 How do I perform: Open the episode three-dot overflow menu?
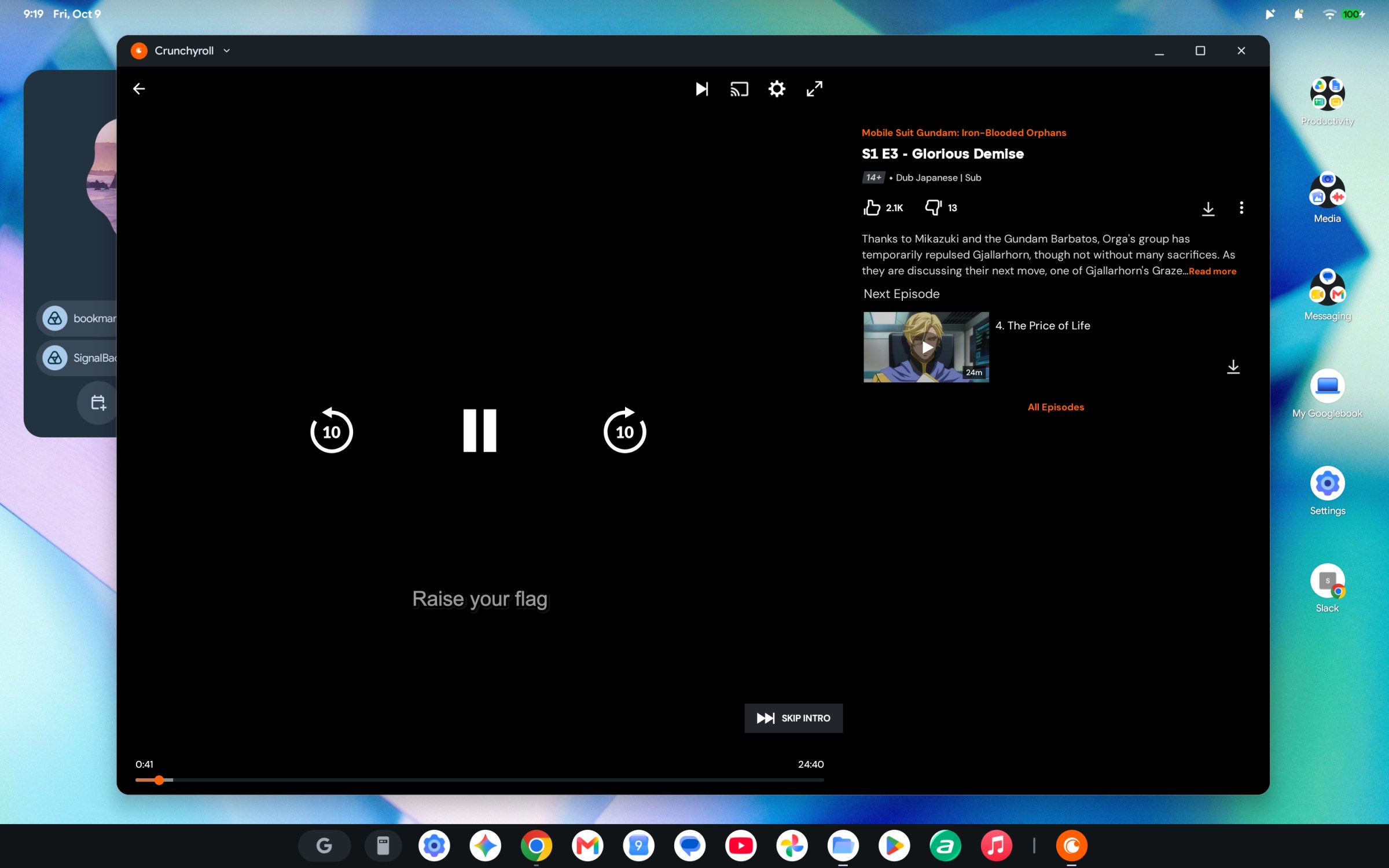[1241, 208]
